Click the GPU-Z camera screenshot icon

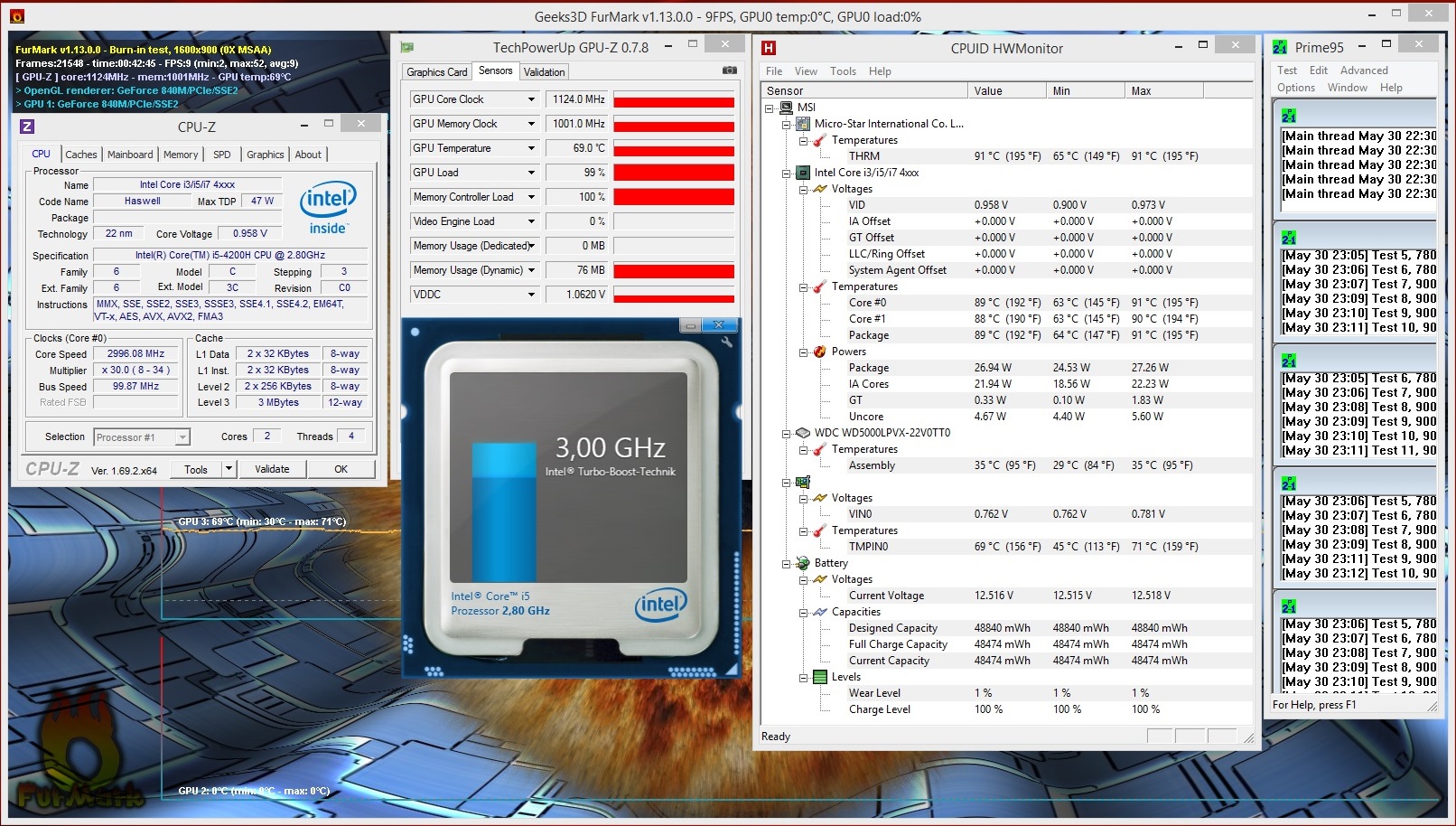tap(730, 70)
